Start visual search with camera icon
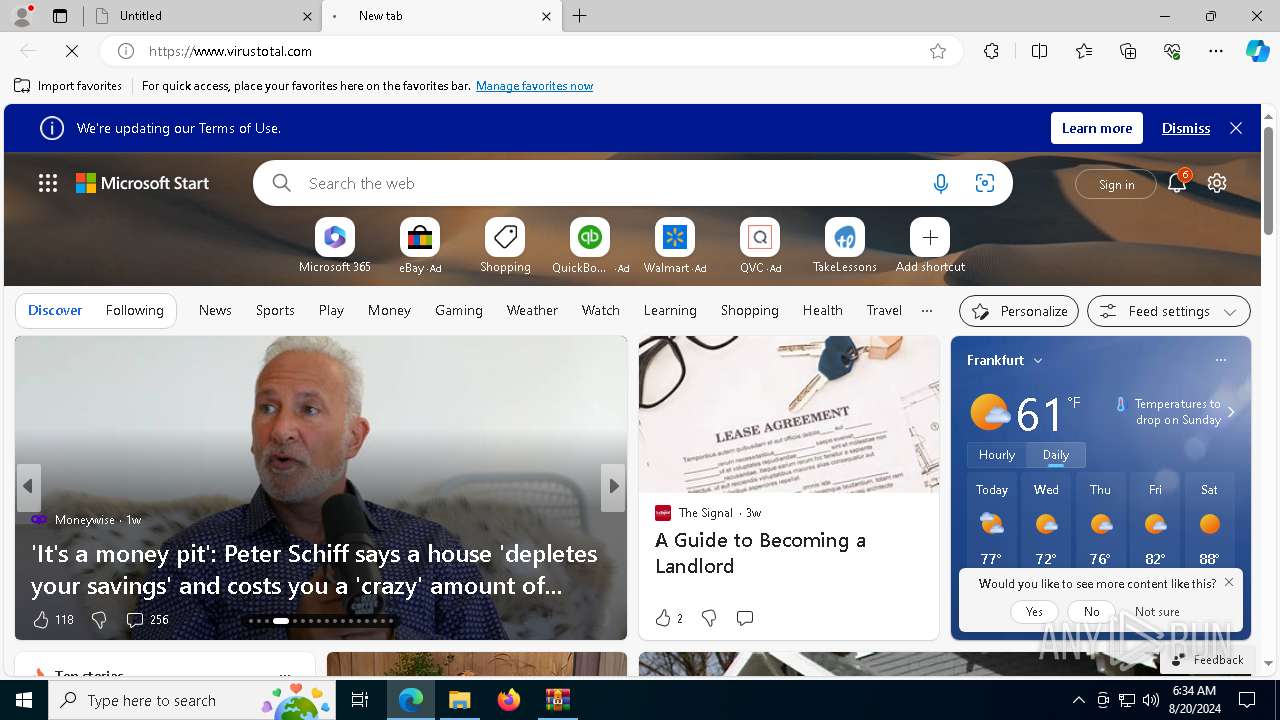The image size is (1280, 720). coord(985,183)
